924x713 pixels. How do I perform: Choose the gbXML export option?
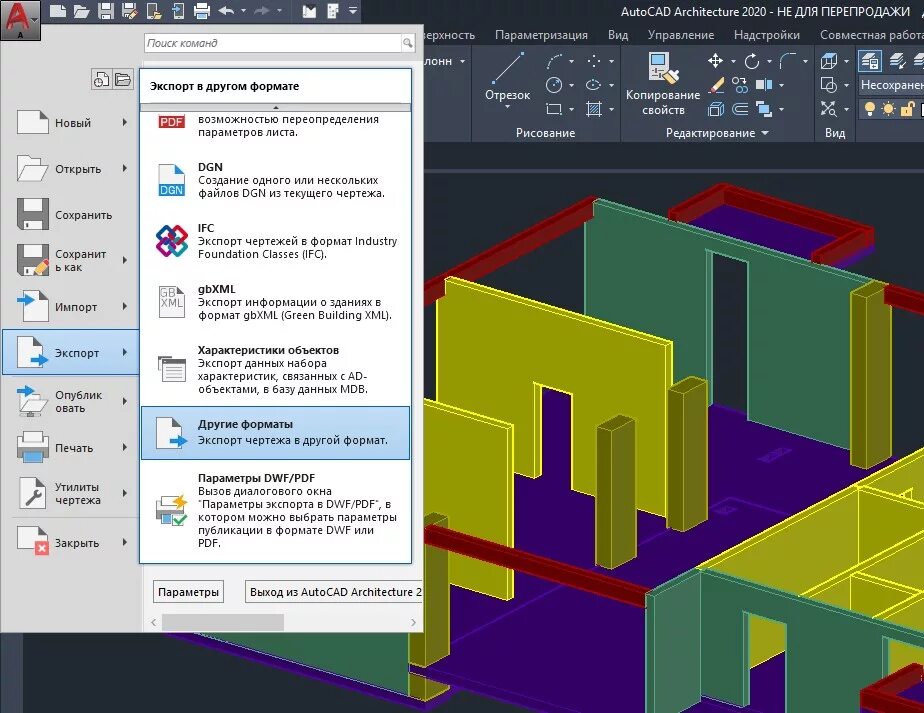pyautogui.click(x=275, y=302)
